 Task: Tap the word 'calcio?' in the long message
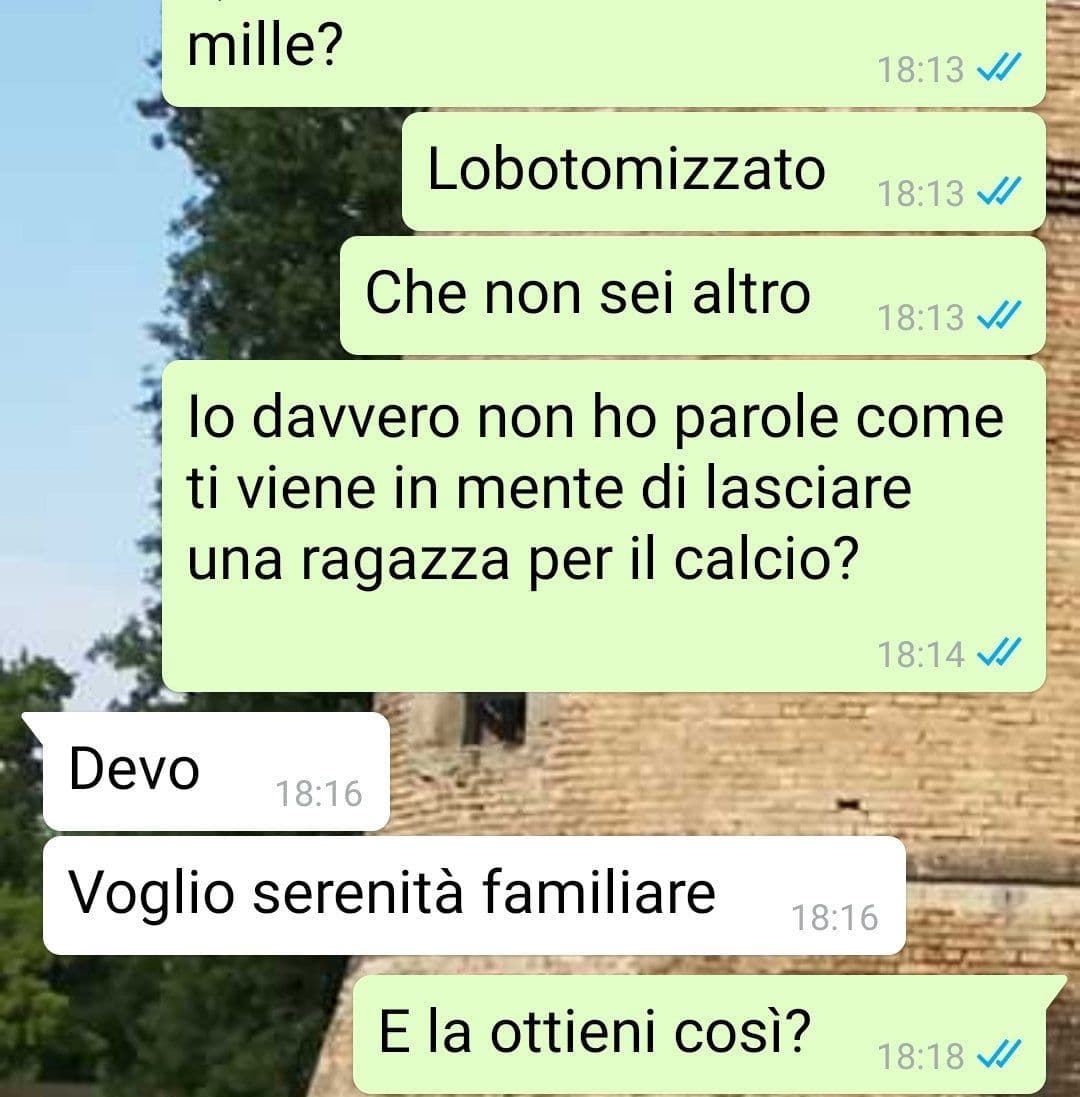click(x=766, y=560)
